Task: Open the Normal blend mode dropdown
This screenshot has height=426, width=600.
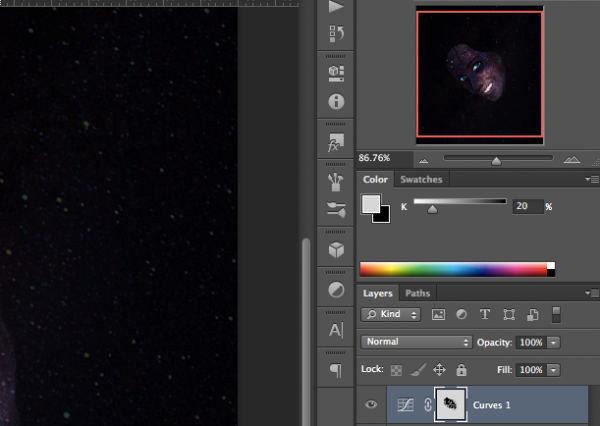Action: tap(416, 342)
